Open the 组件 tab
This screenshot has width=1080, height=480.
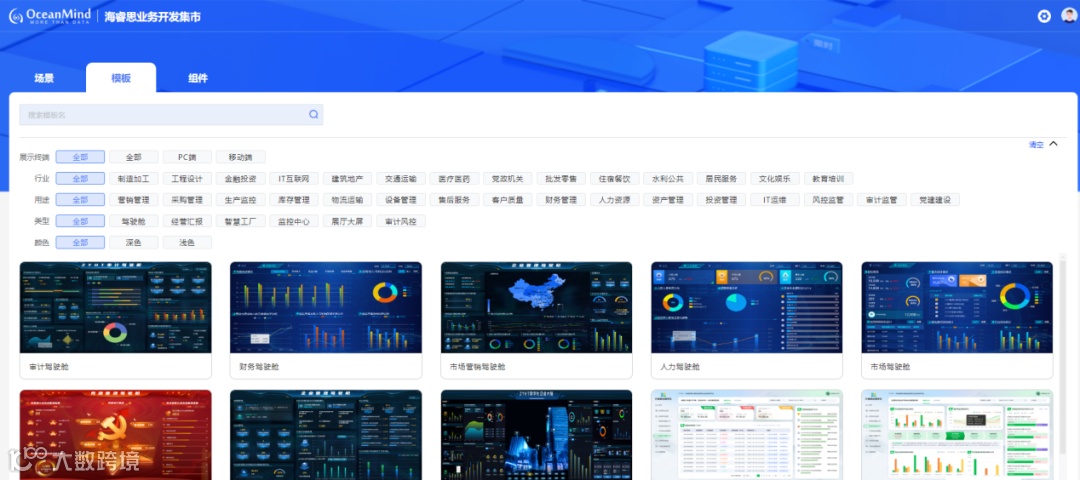coord(198,78)
